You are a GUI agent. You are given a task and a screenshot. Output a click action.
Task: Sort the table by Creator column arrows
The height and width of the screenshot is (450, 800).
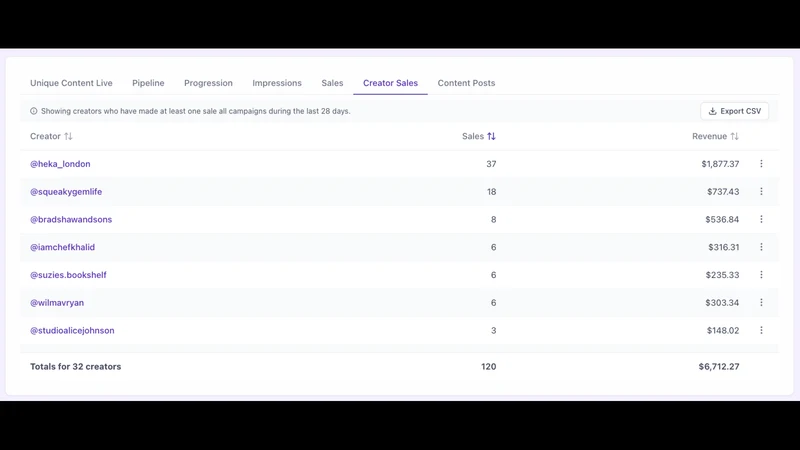(x=68, y=136)
